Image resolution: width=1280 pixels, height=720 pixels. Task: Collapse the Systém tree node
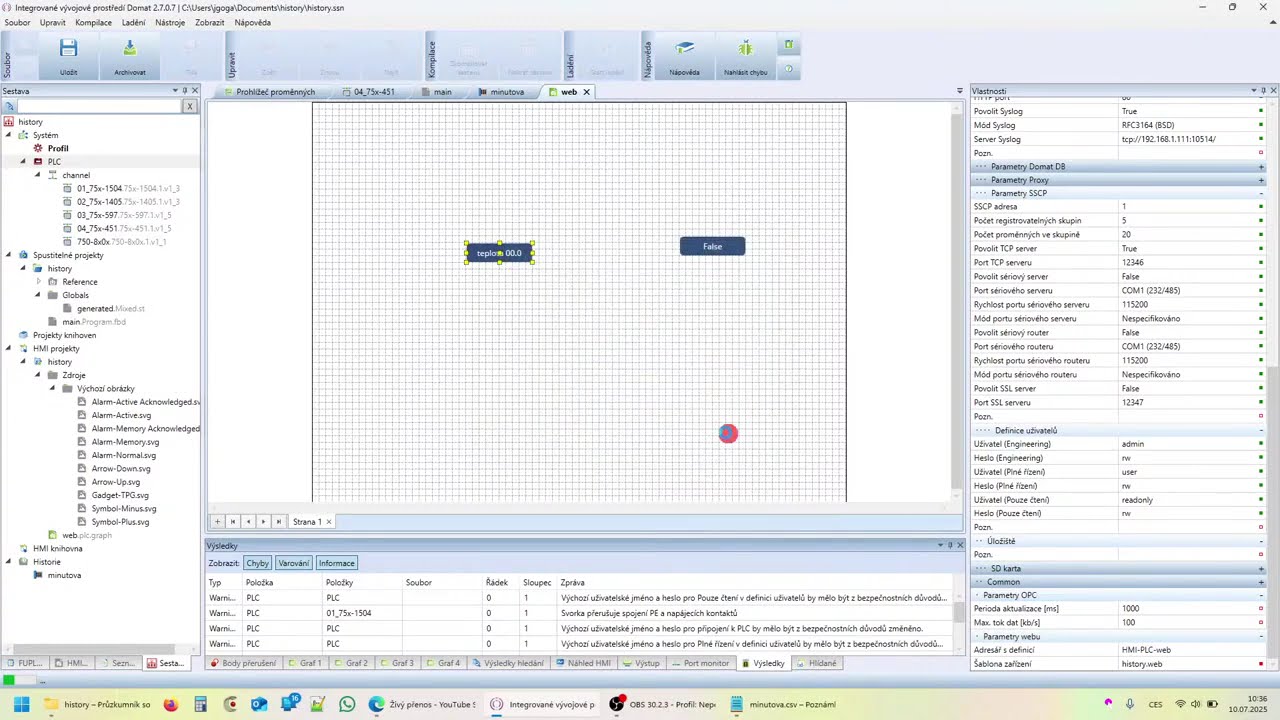(x=9, y=135)
